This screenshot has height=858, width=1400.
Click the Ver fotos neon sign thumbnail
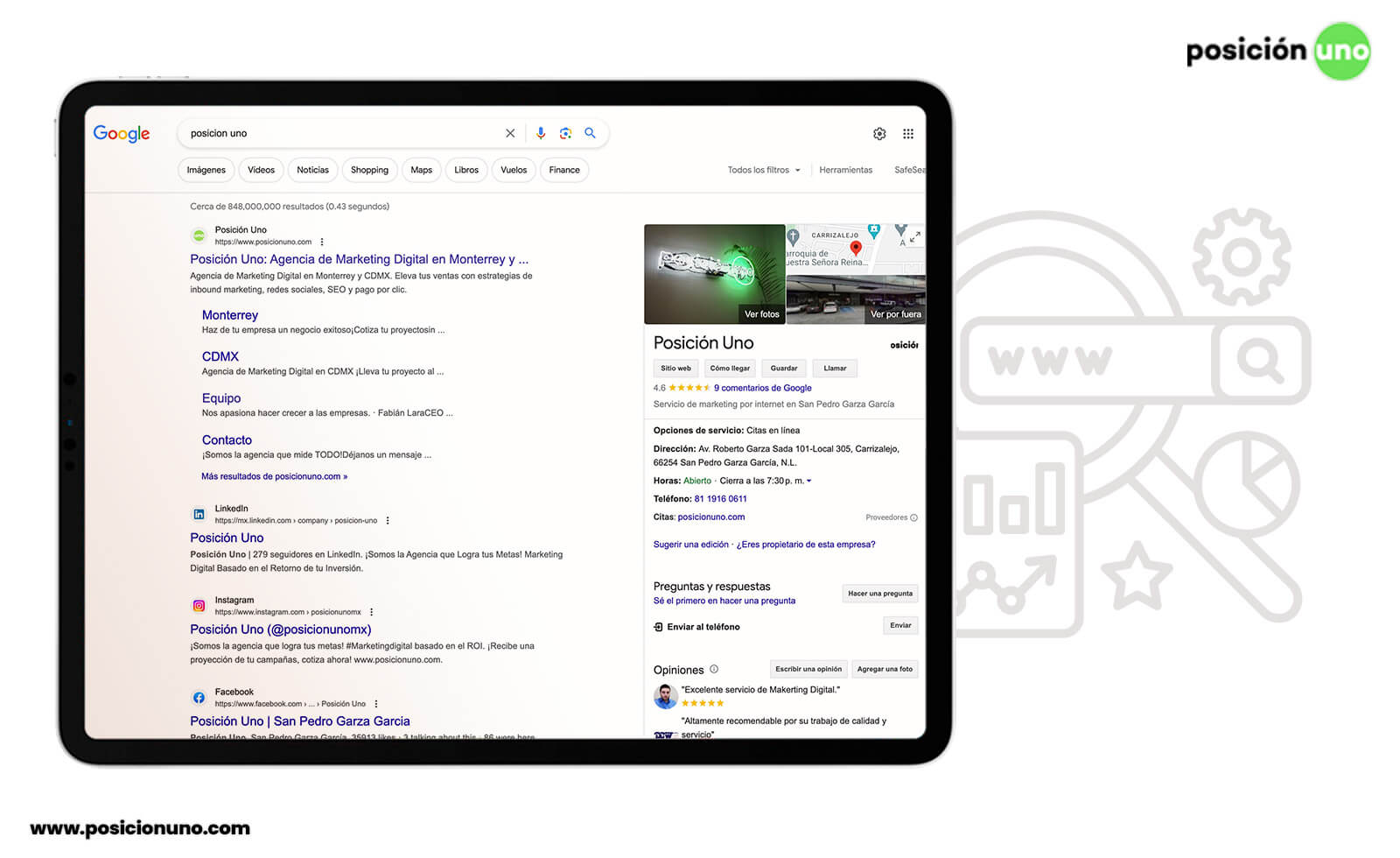tap(714, 274)
